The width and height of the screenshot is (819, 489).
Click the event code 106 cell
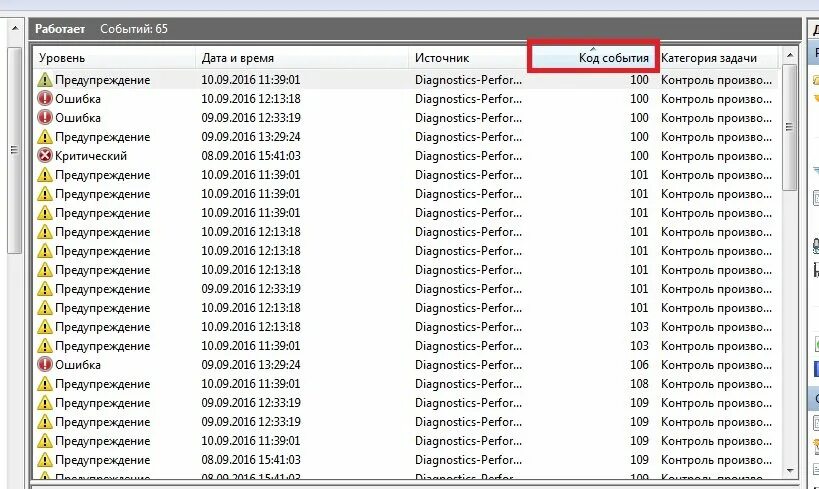[639, 365]
